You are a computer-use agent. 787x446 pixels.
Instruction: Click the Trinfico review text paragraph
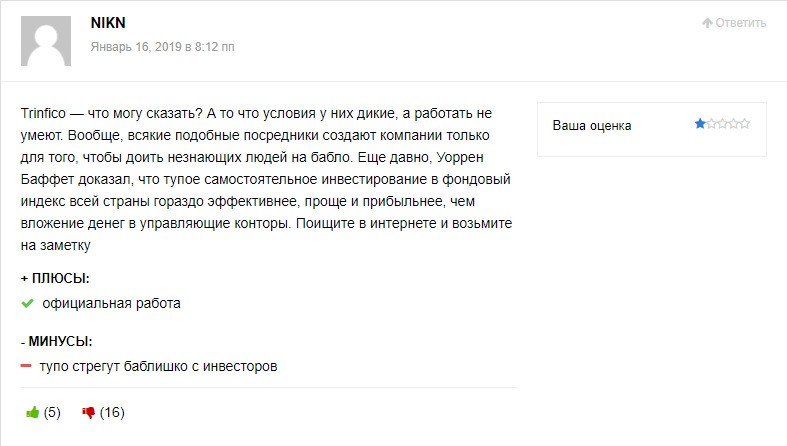[x=266, y=179]
